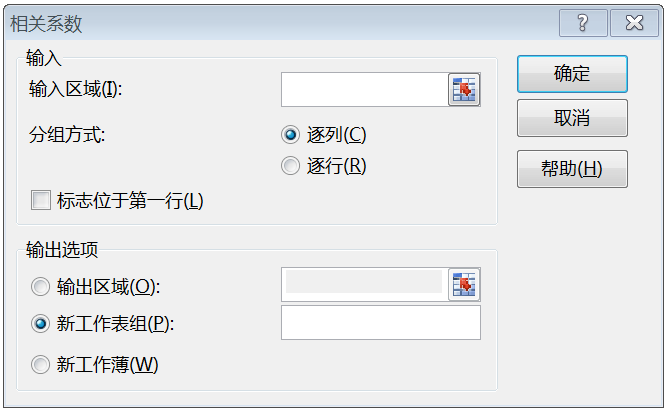
Task: Open help with the 帮助 button
Action: [572, 169]
